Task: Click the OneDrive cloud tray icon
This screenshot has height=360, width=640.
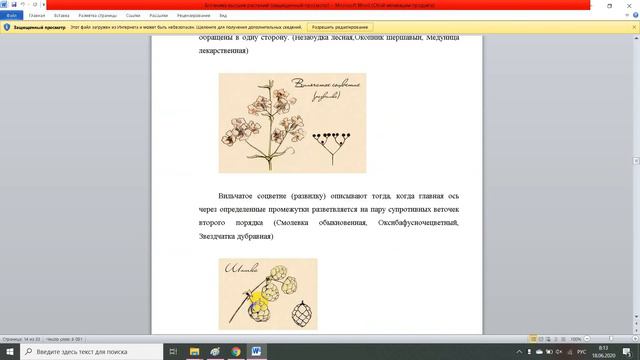Action: pos(539,351)
